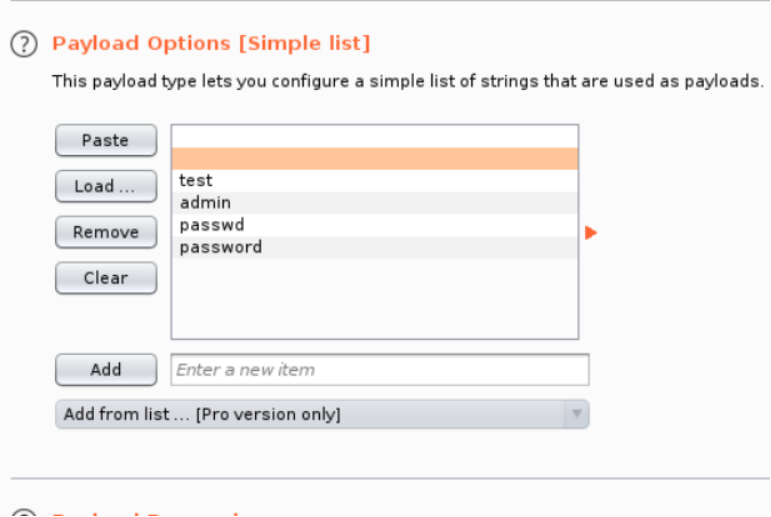Select the 'admin' payload in list
The width and height of the screenshot is (771, 517).
click(x=205, y=203)
